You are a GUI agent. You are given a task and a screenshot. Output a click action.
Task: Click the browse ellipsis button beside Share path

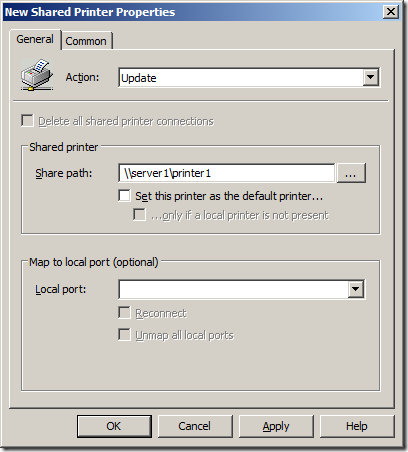click(x=351, y=173)
